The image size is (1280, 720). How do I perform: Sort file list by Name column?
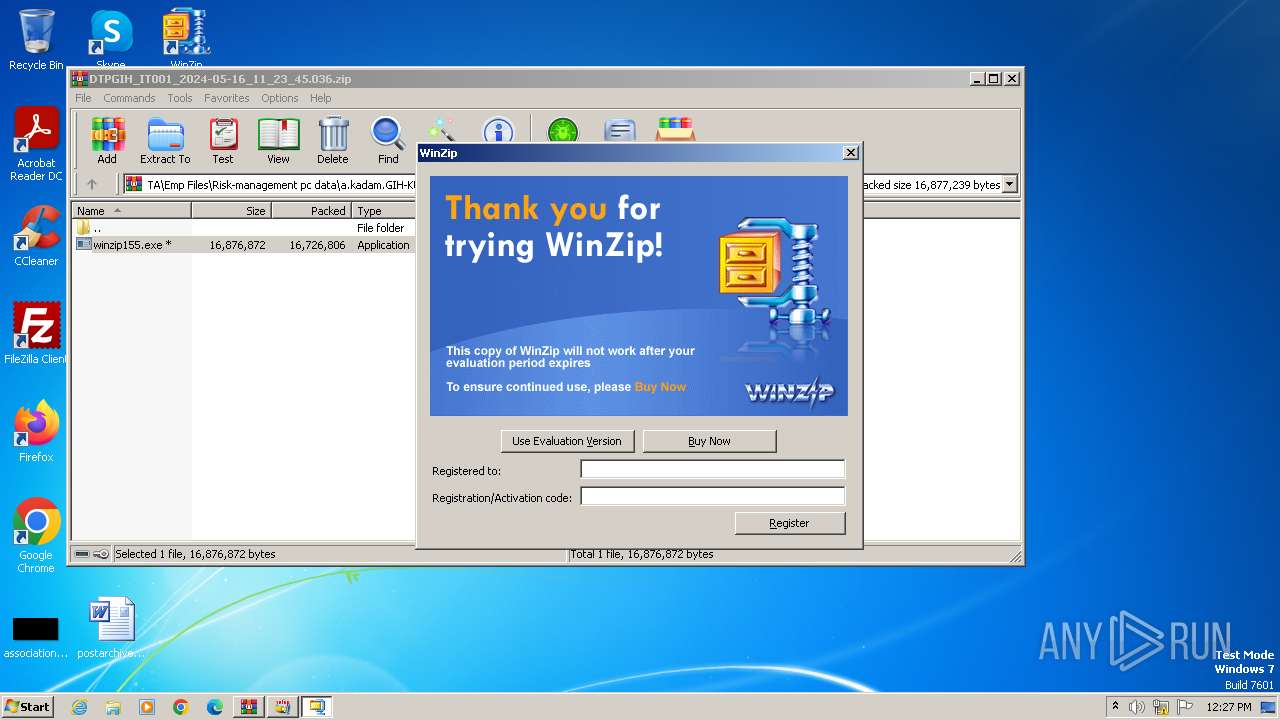point(132,211)
